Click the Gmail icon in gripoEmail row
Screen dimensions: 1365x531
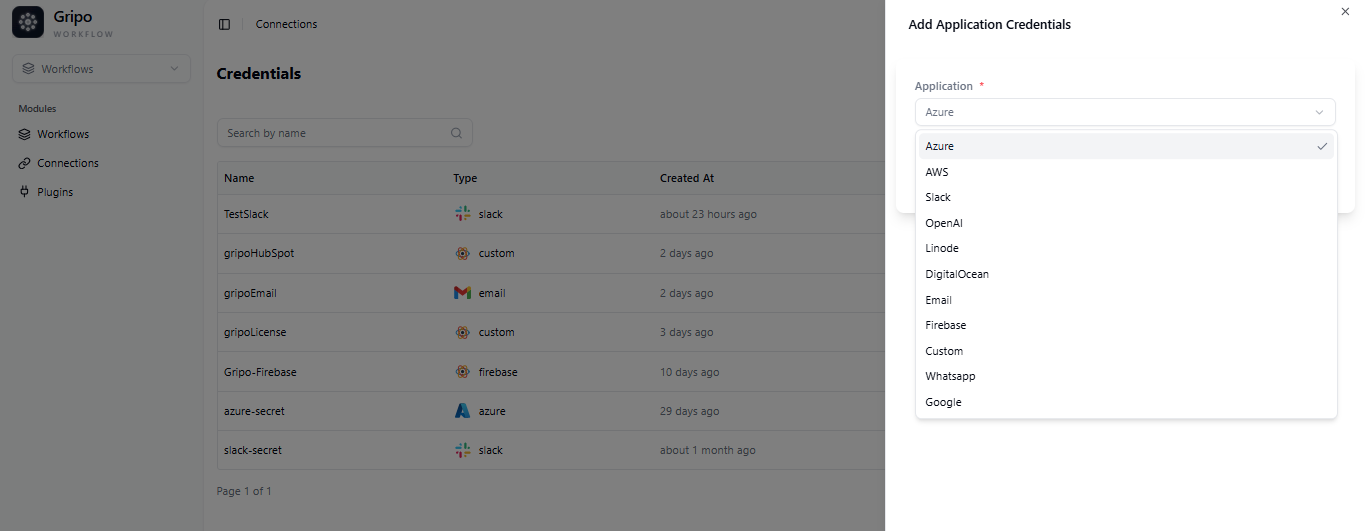[x=462, y=293]
